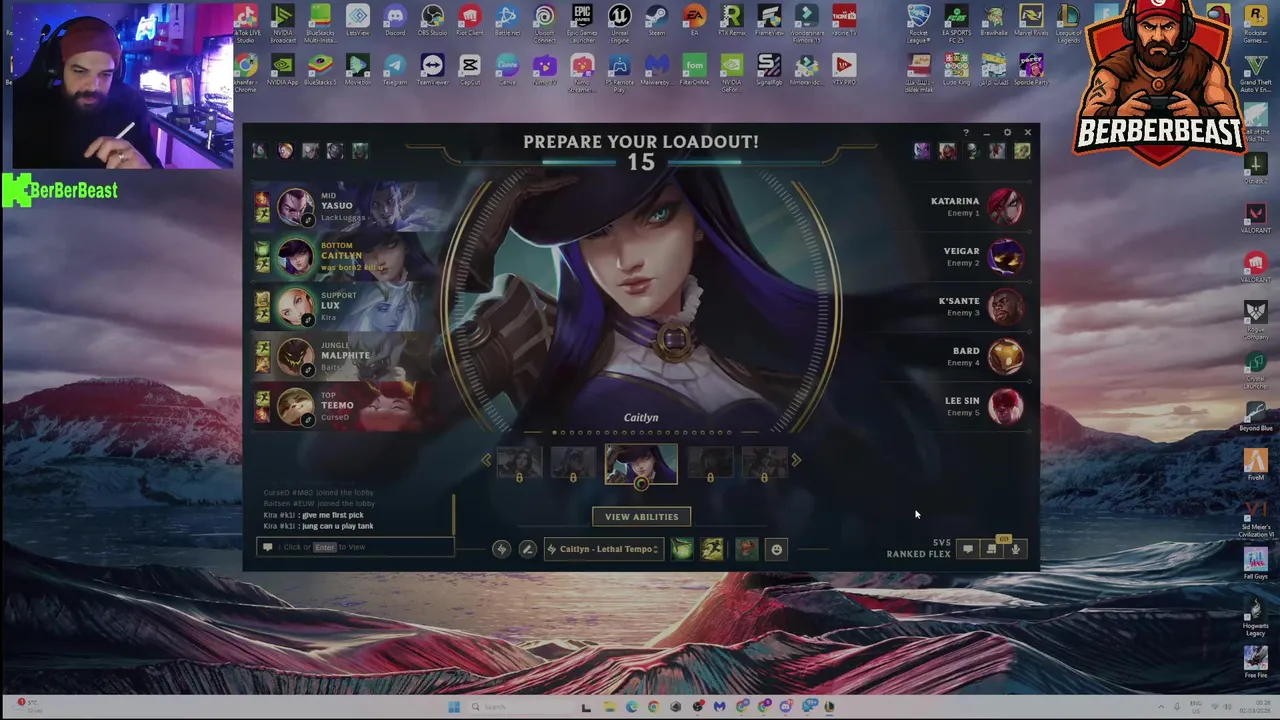Select the first locked skin thumbnail
1280x720 pixels.
[x=519, y=463]
